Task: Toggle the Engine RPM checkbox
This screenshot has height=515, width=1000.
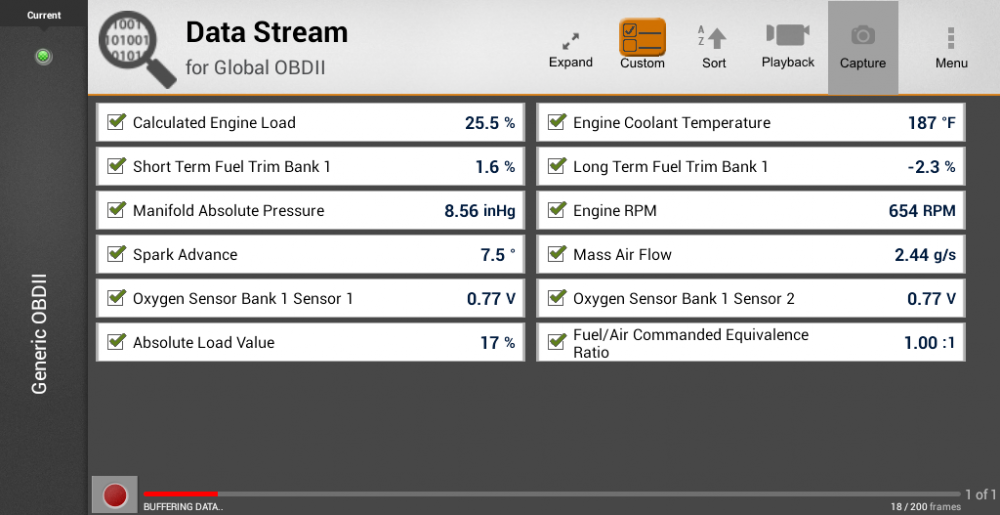Action: [x=557, y=210]
